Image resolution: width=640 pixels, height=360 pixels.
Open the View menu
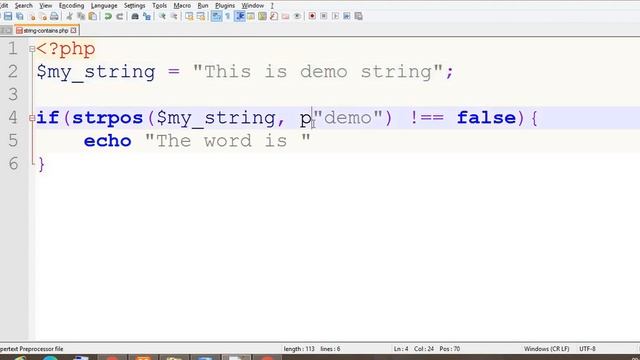pos(46,6)
